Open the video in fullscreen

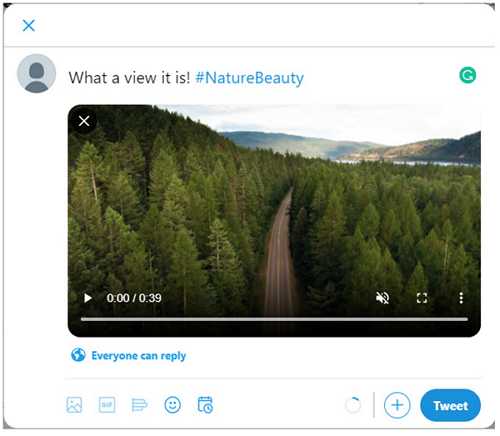pyautogui.click(x=422, y=298)
